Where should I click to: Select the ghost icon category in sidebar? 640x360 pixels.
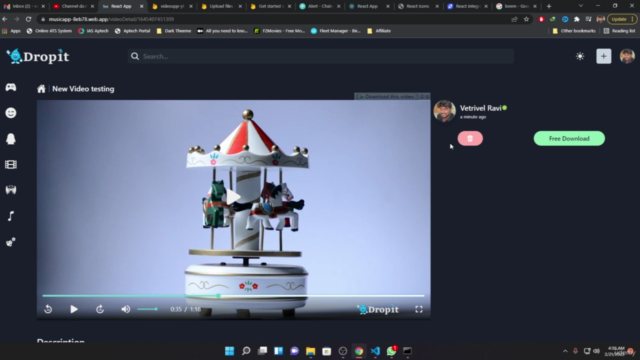pyautogui.click(x=11, y=139)
